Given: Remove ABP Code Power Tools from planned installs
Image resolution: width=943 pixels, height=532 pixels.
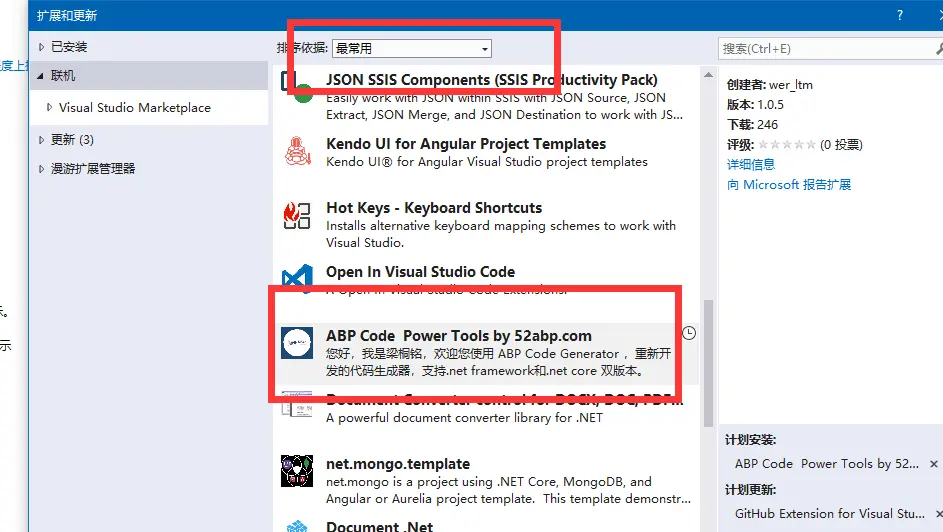Looking at the screenshot, I should [x=933, y=464].
